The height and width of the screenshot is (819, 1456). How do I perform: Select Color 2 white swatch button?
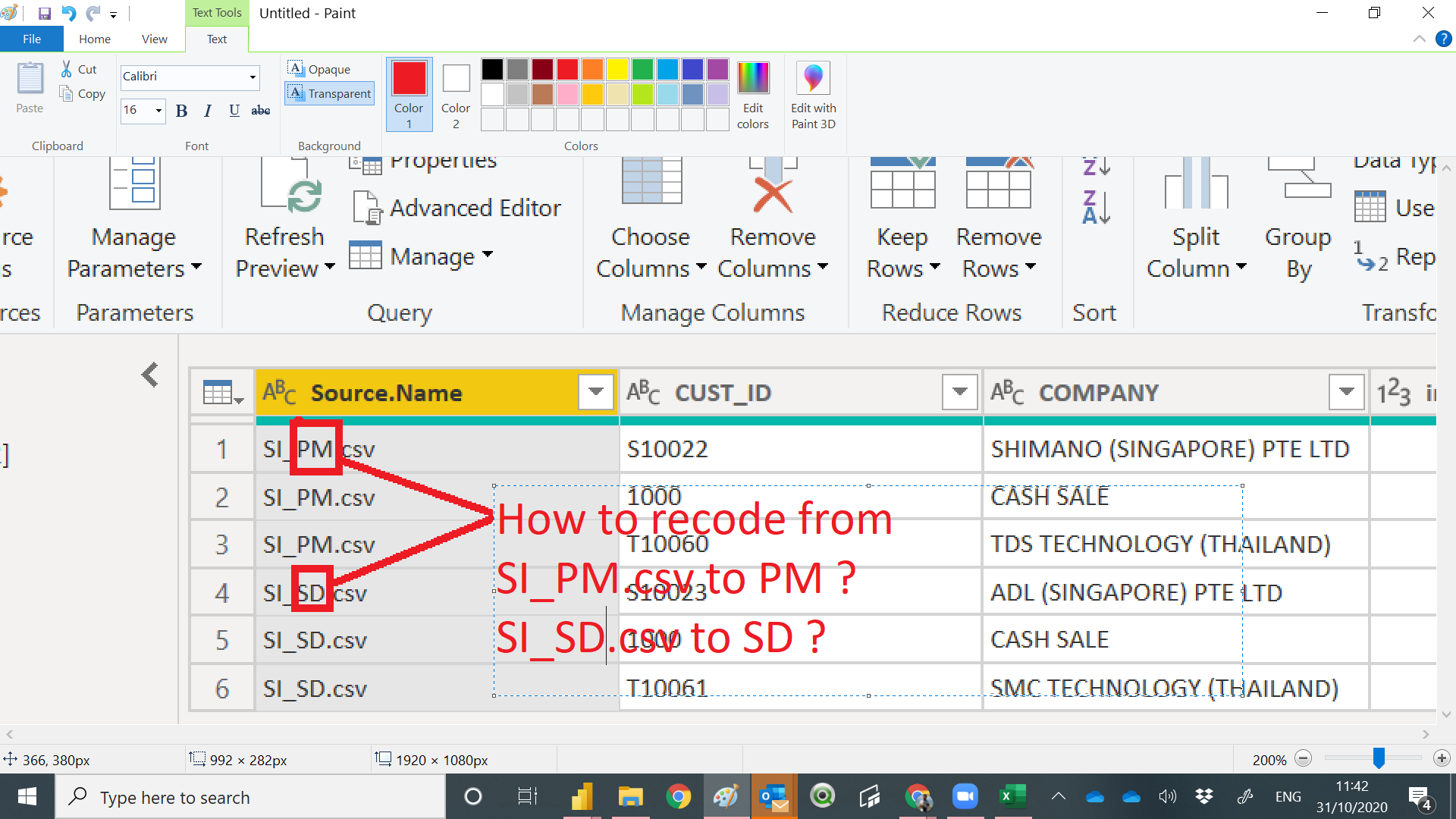pos(456,94)
